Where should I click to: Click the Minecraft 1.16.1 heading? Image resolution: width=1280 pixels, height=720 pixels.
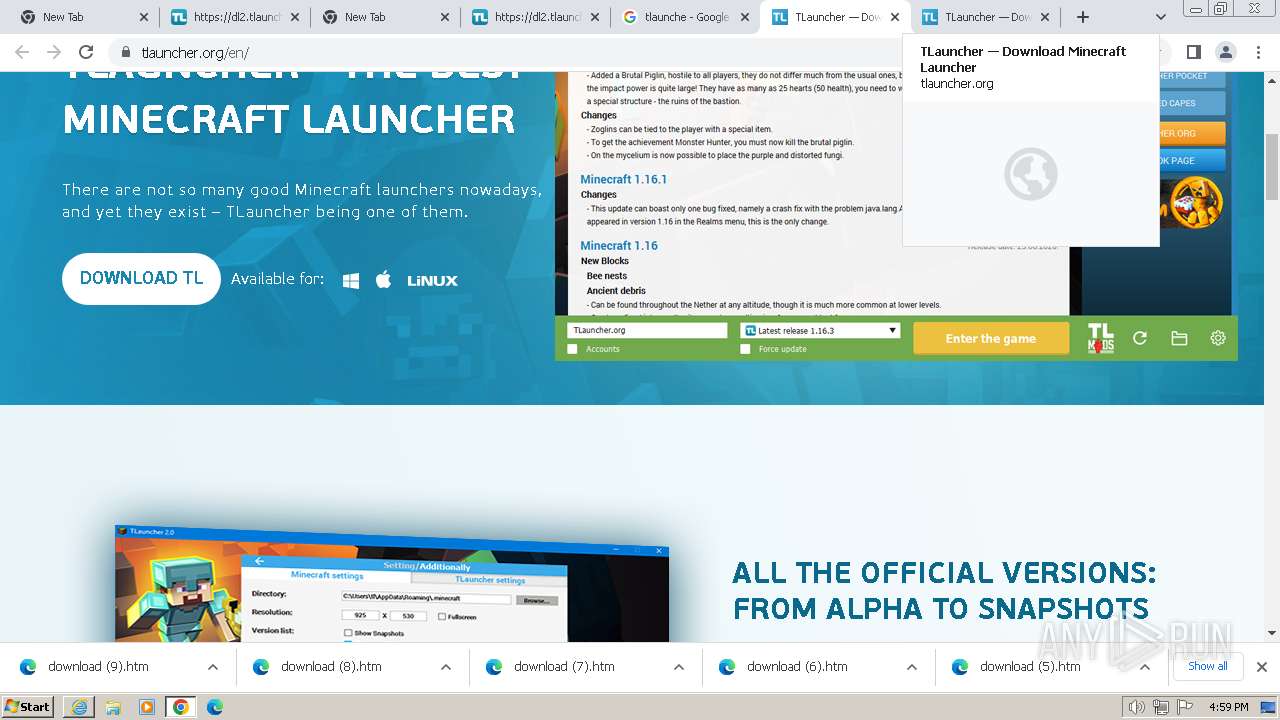[x=623, y=179]
